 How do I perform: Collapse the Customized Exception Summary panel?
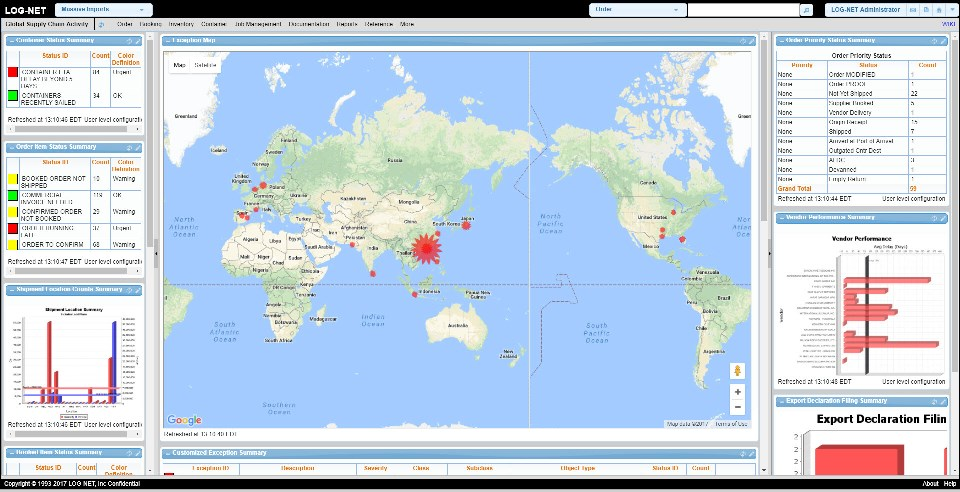pyautogui.click(x=167, y=453)
